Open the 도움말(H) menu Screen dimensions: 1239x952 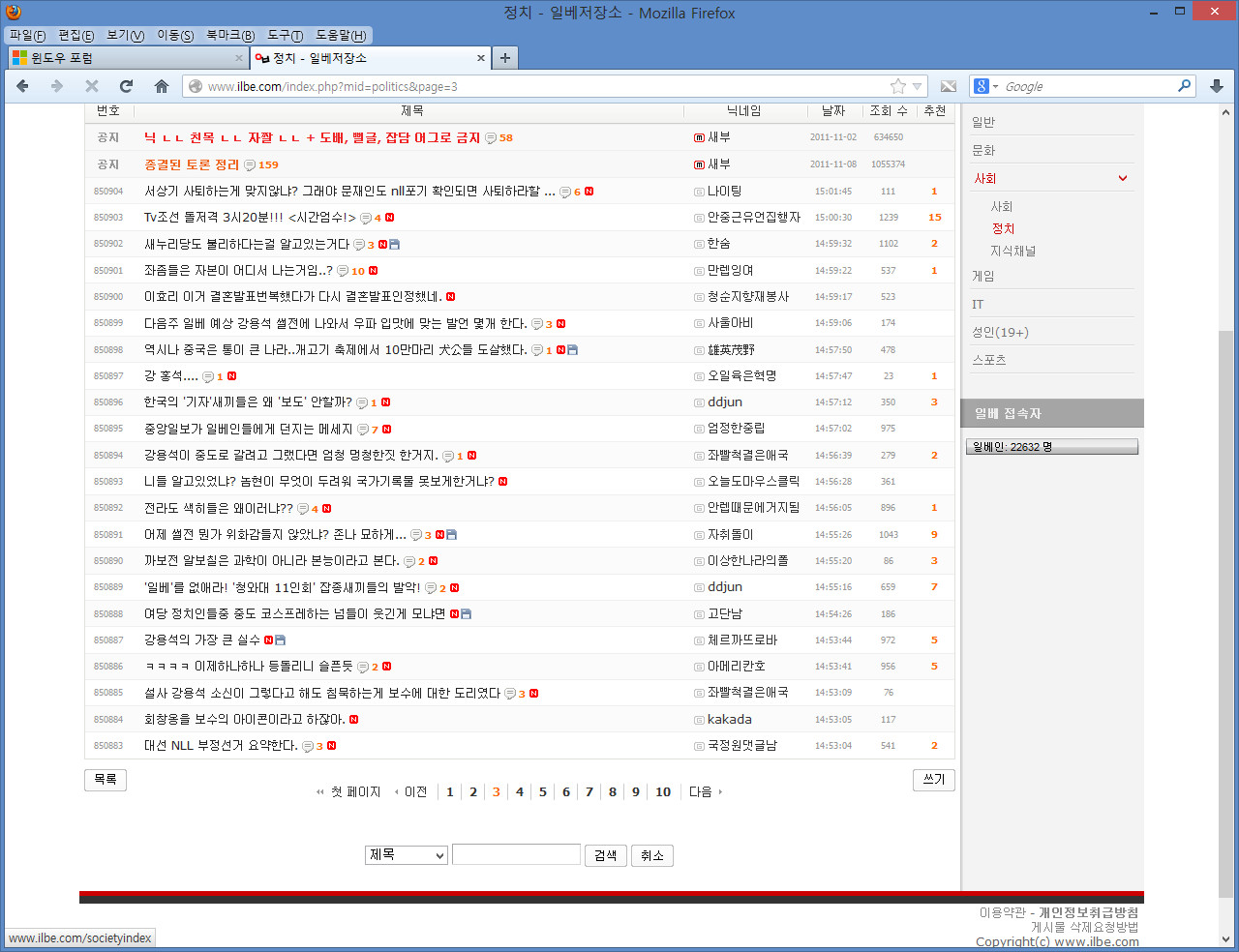pos(341,35)
